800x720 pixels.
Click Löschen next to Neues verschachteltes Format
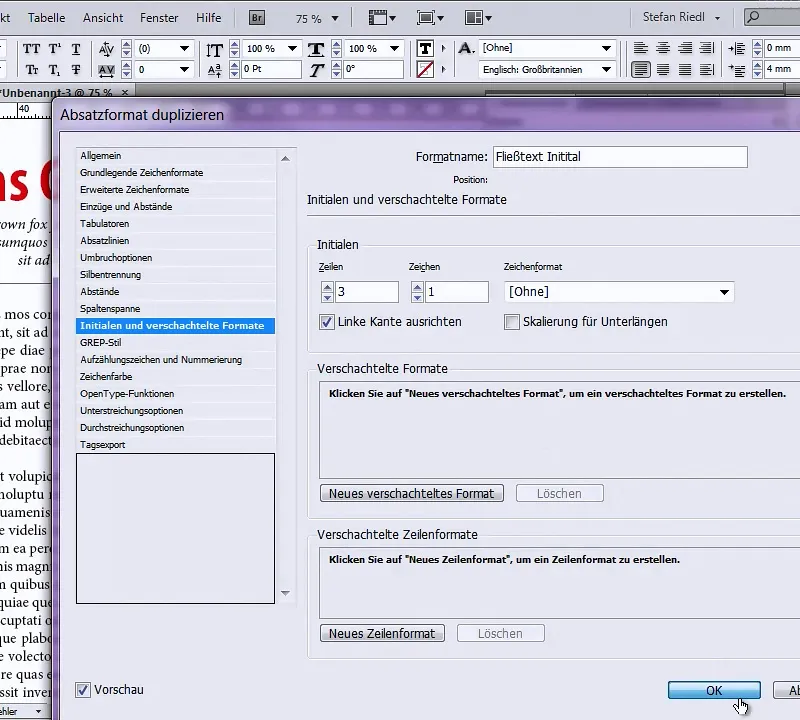tap(560, 493)
